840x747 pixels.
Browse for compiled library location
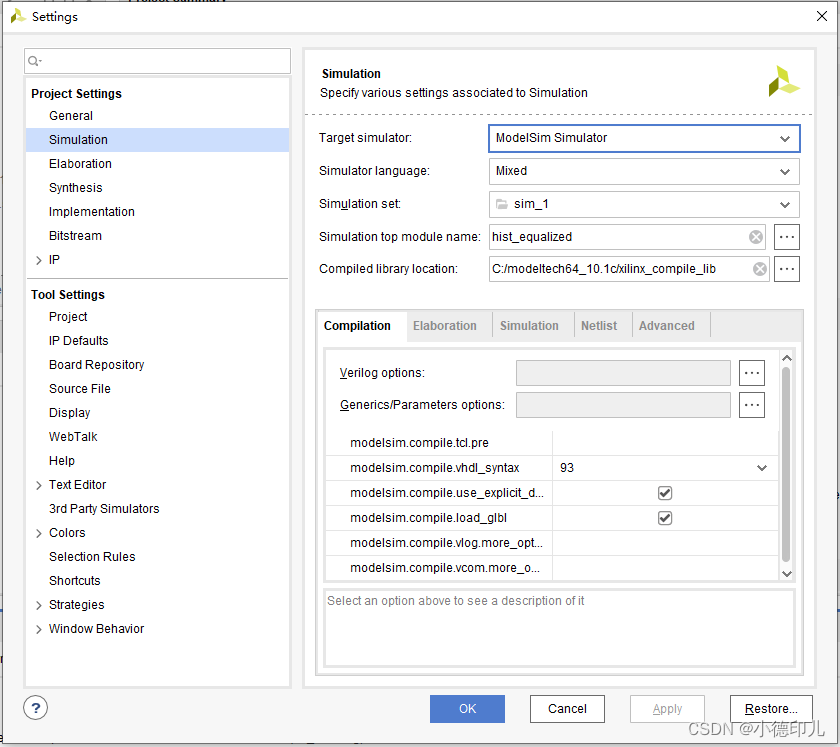click(x=786, y=269)
